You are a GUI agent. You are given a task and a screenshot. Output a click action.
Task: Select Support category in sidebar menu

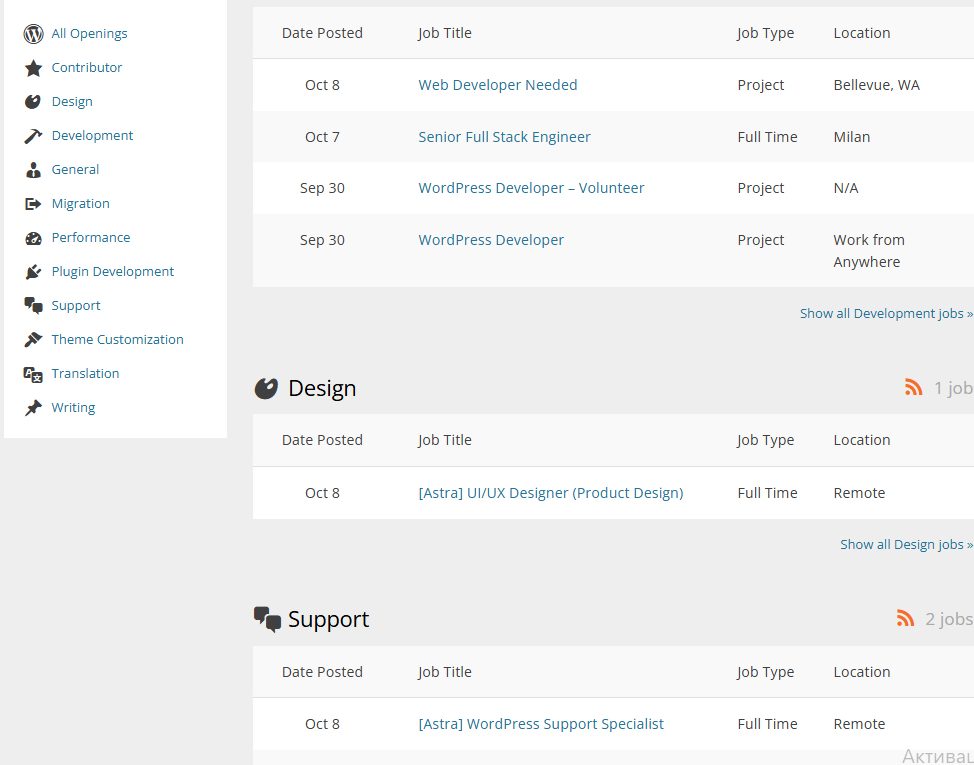pyautogui.click(x=76, y=306)
